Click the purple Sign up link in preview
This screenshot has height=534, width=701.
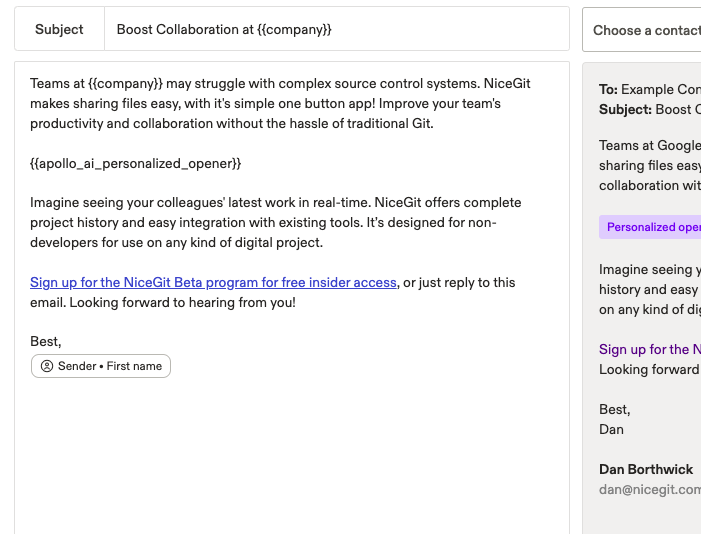point(649,349)
